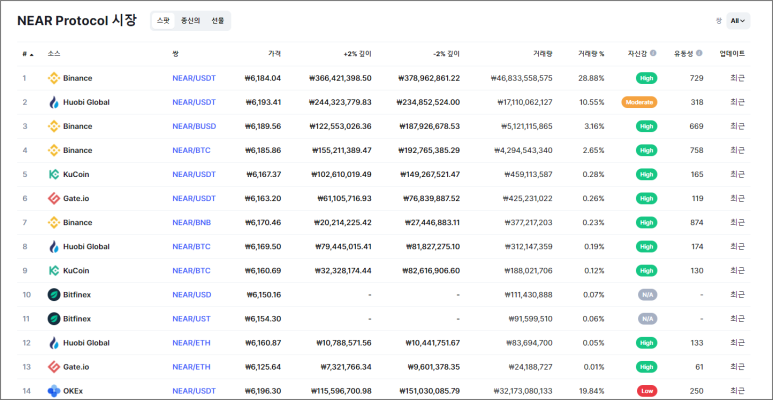The image size is (773, 400).
Task: Click the OKEx logo in row 14
Action: point(54,391)
